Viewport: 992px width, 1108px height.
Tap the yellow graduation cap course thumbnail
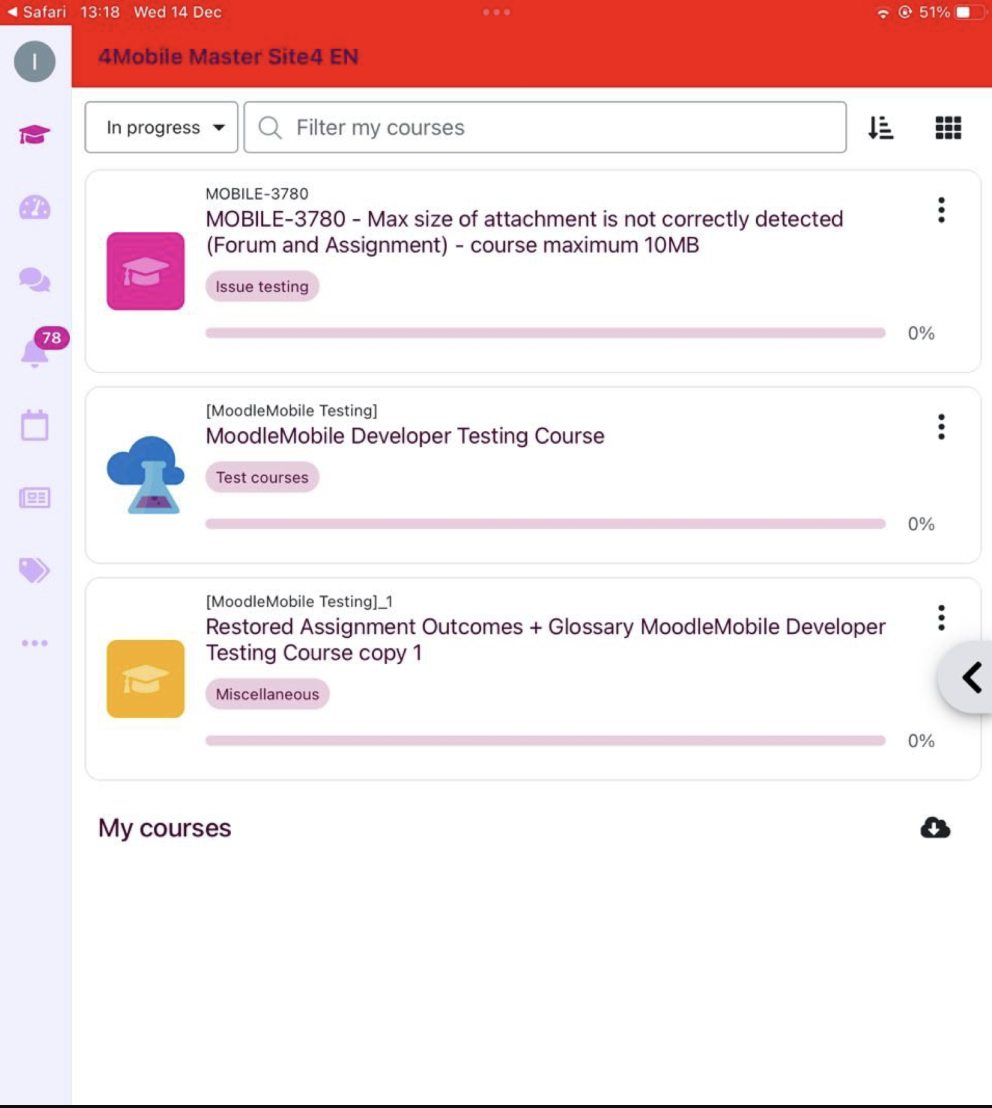[146, 679]
